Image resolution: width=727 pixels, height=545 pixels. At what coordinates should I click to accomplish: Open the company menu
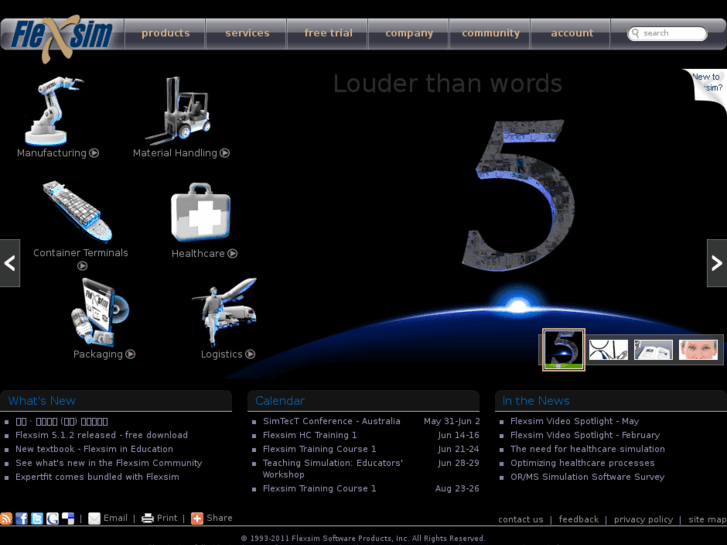pos(409,33)
